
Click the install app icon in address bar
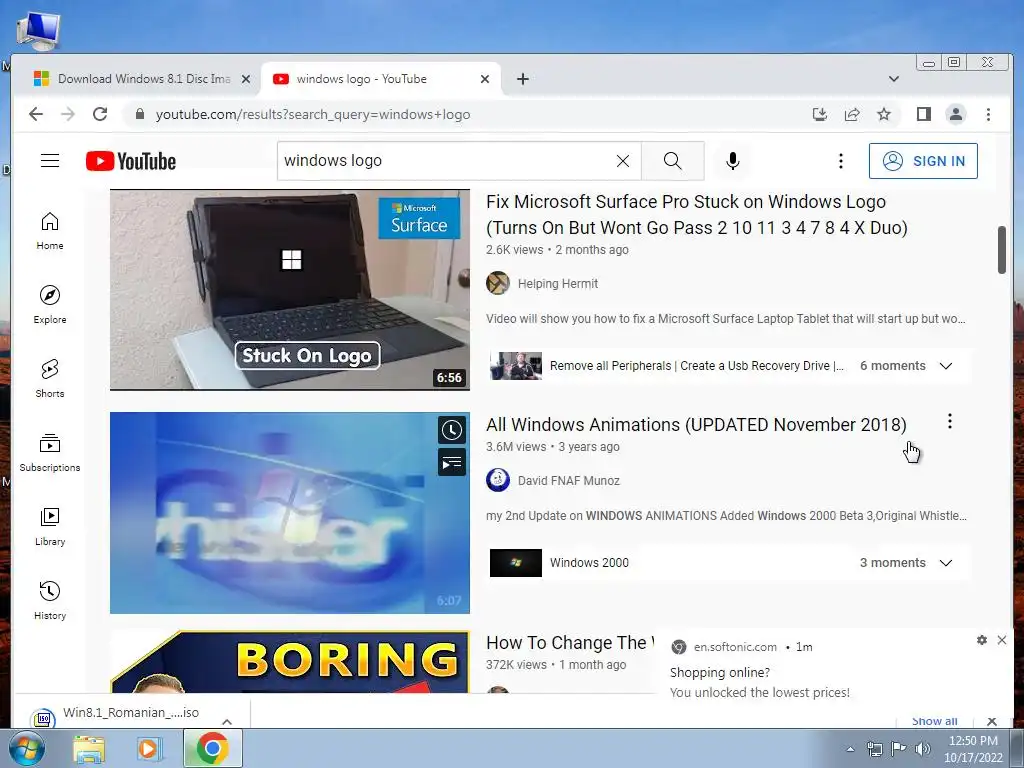[820, 114]
